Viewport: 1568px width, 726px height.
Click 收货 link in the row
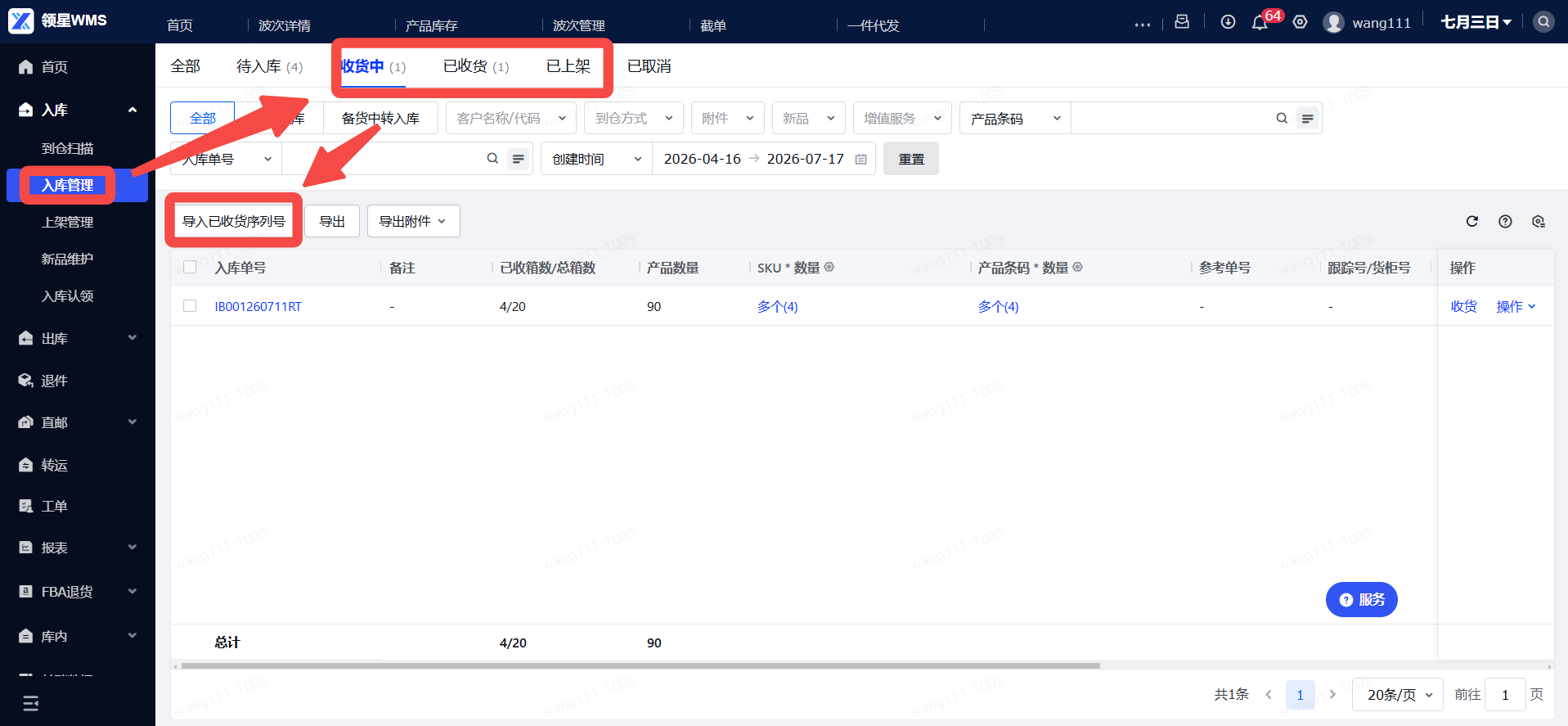1464,306
